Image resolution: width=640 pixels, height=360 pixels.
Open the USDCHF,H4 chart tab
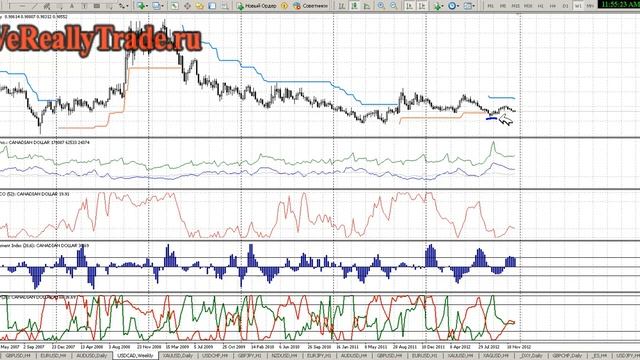click(215, 356)
